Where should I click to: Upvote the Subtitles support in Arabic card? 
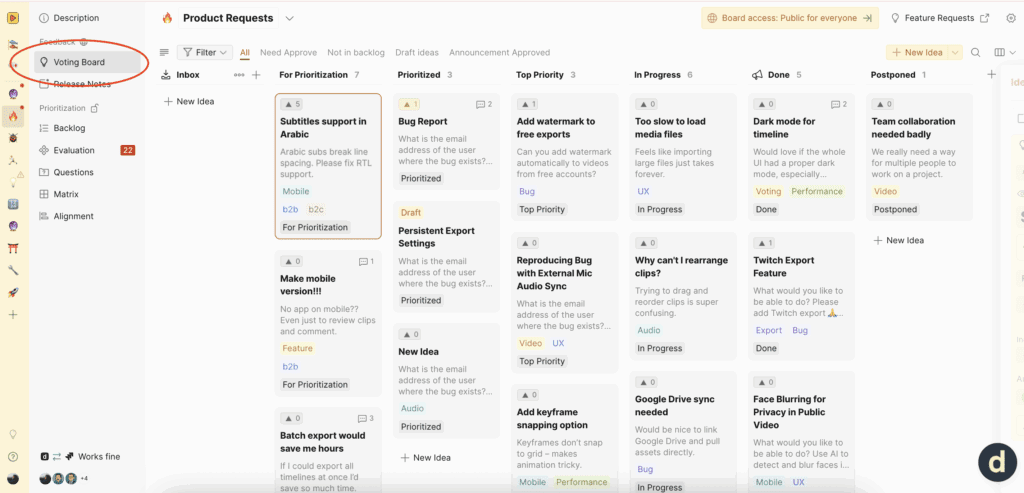pyautogui.click(x=291, y=104)
